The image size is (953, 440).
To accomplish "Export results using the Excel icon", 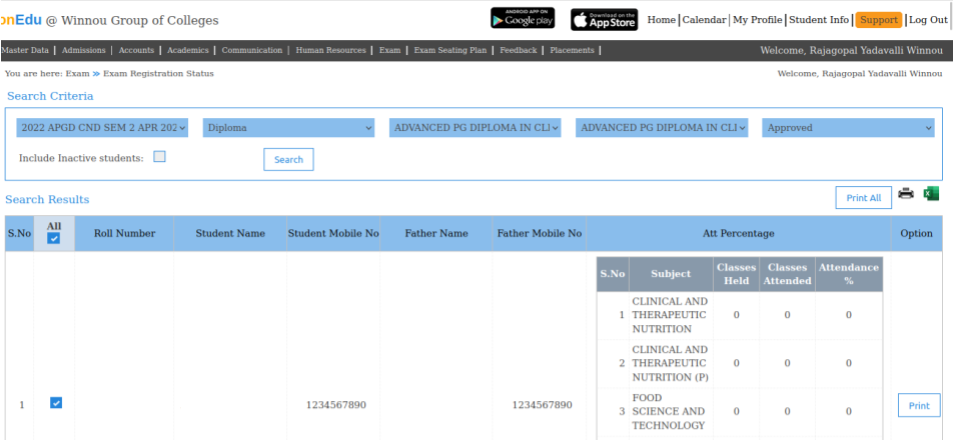I will point(931,194).
